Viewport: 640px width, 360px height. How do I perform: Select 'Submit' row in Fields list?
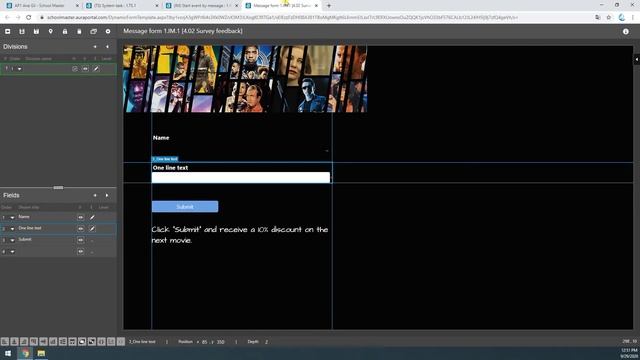point(58,240)
